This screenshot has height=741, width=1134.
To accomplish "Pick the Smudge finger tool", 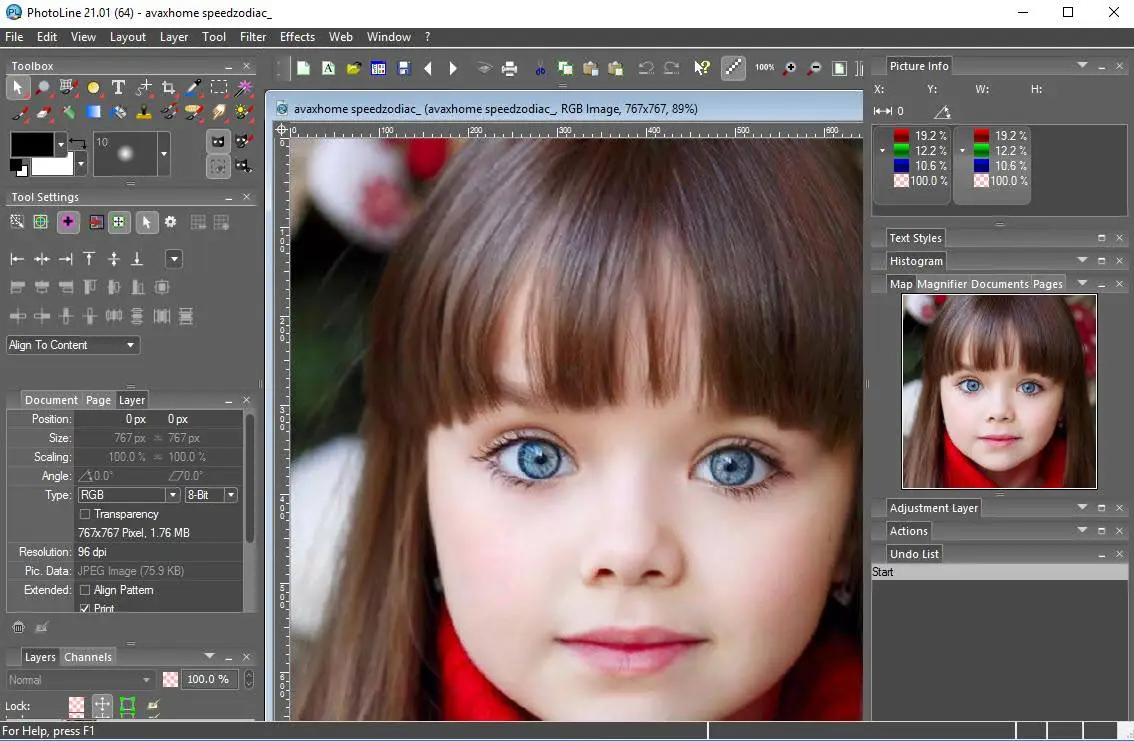I will [218, 113].
